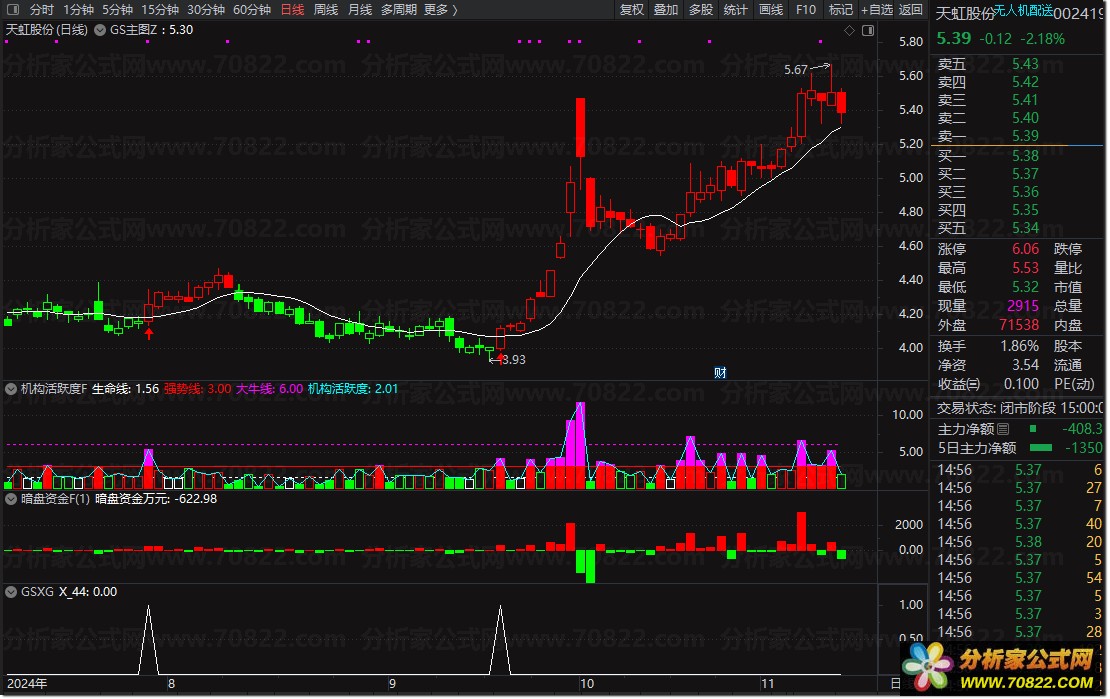Expand the 更多 periods menu
The height and width of the screenshot is (699, 1110).
(440, 10)
